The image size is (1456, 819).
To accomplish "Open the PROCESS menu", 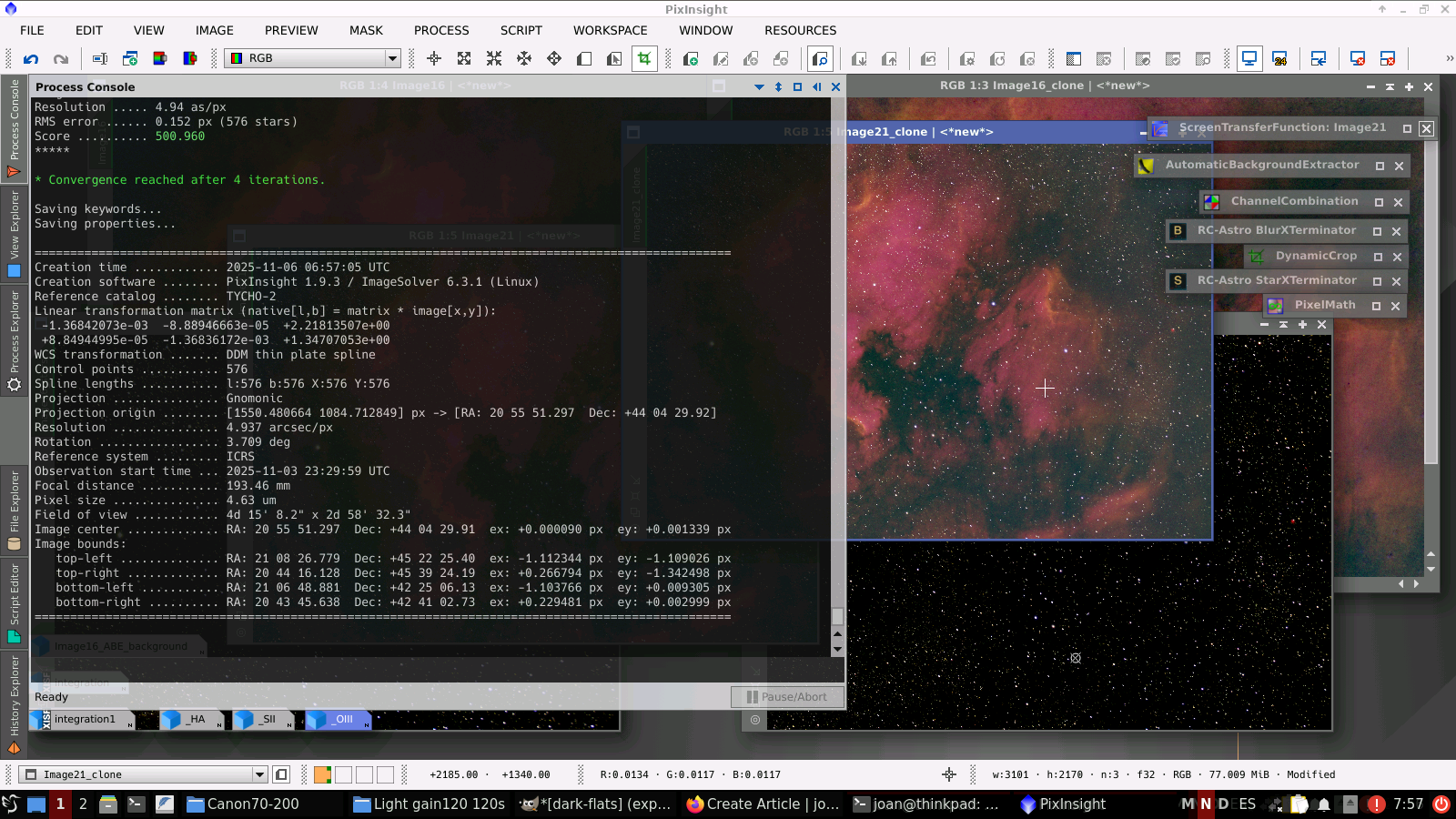I will coord(441,30).
